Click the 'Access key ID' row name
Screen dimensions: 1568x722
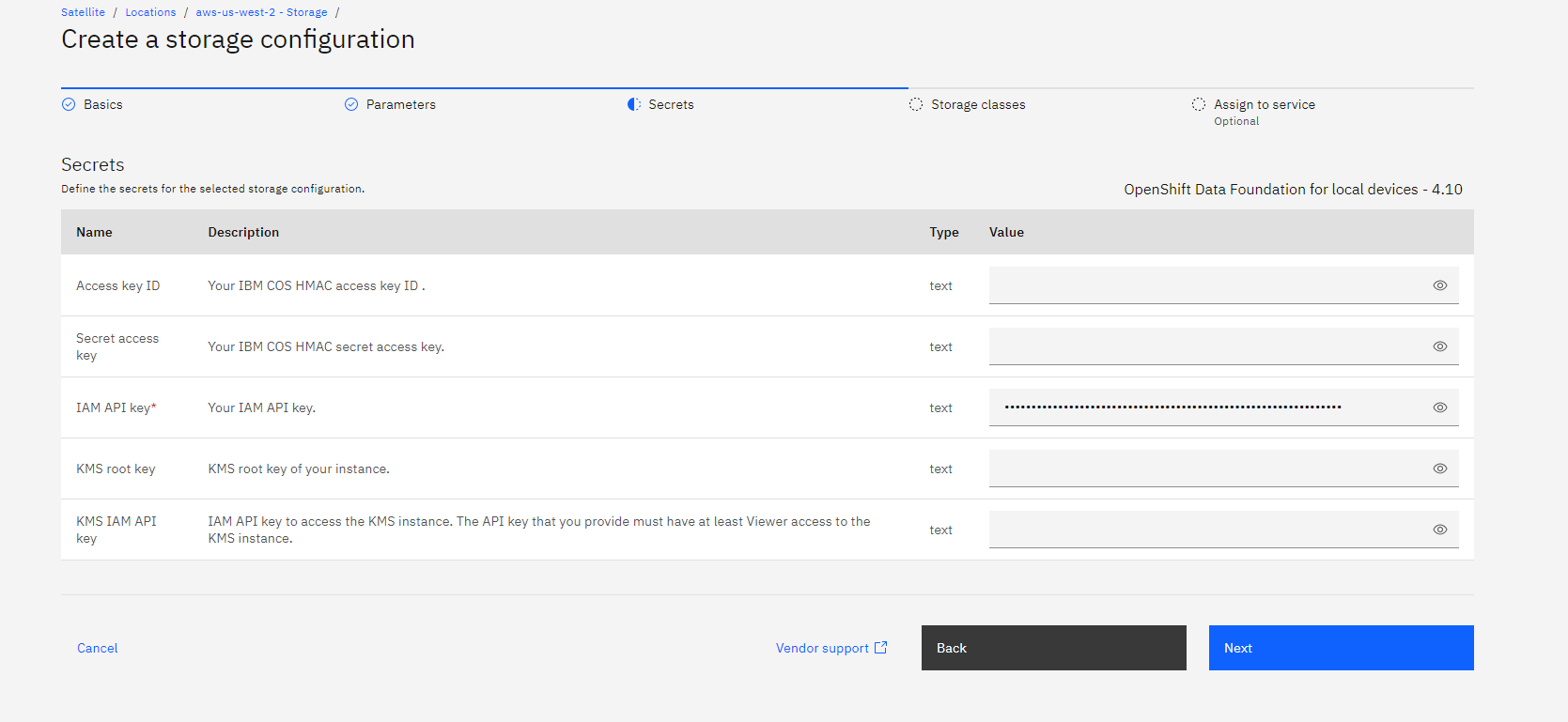click(118, 285)
